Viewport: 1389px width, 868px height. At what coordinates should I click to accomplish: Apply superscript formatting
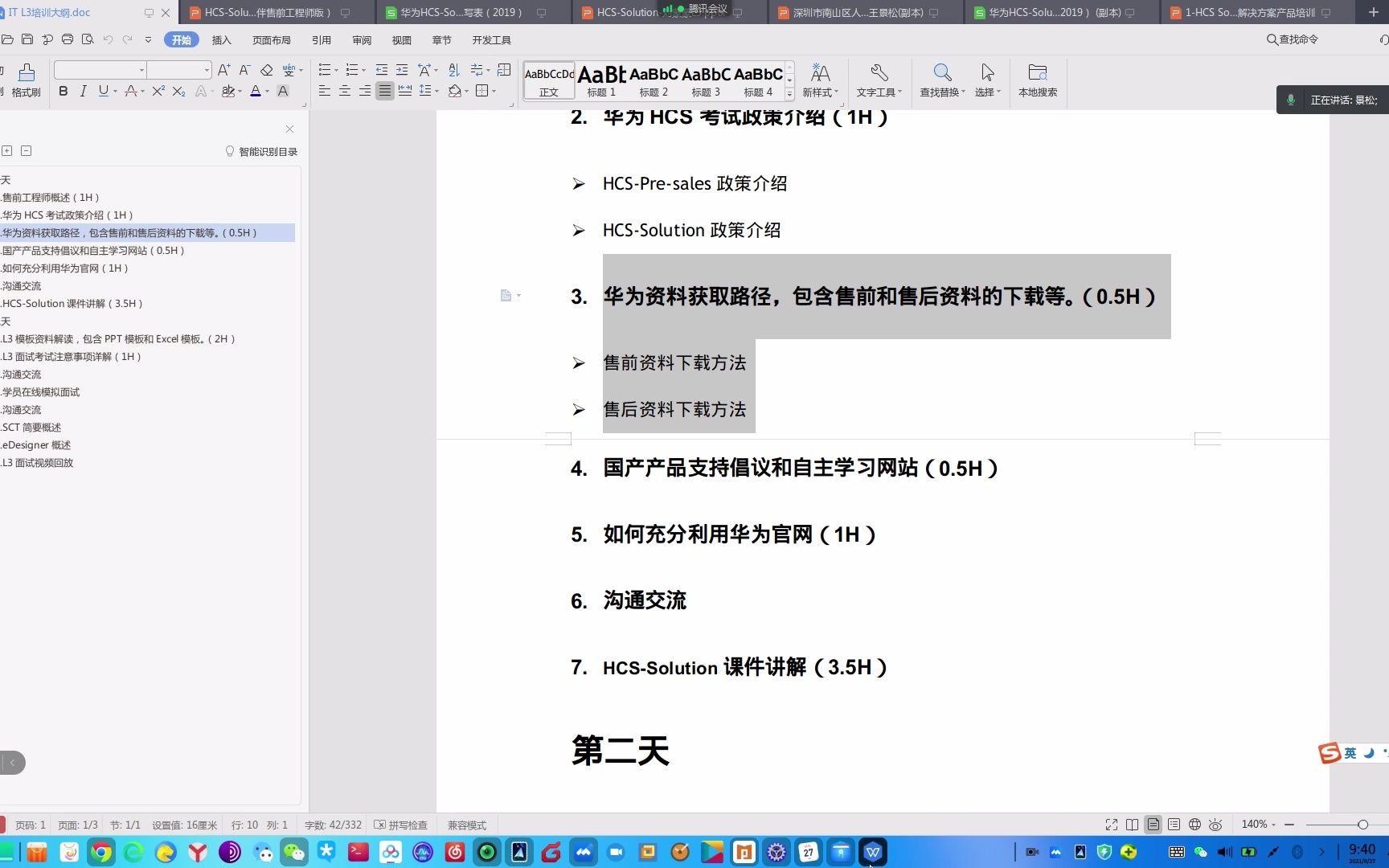[158, 92]
